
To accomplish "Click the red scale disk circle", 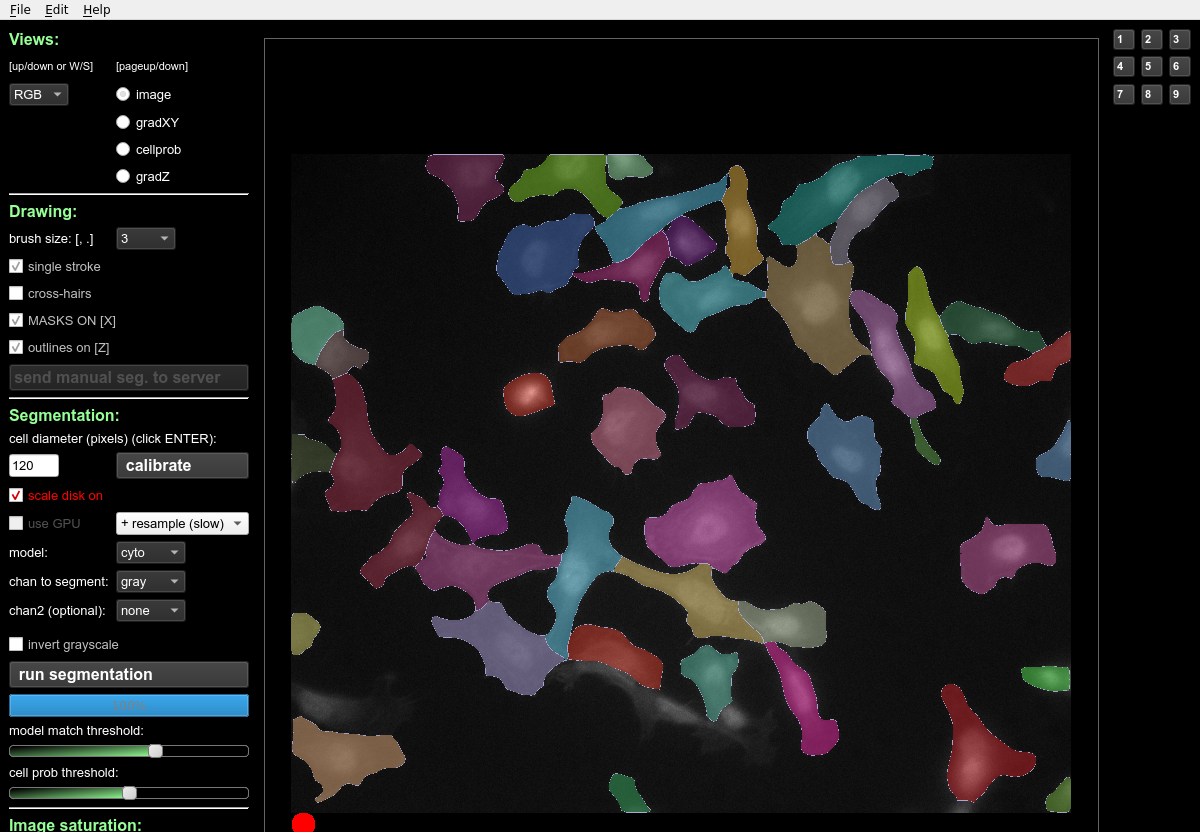I will point(303,823).
